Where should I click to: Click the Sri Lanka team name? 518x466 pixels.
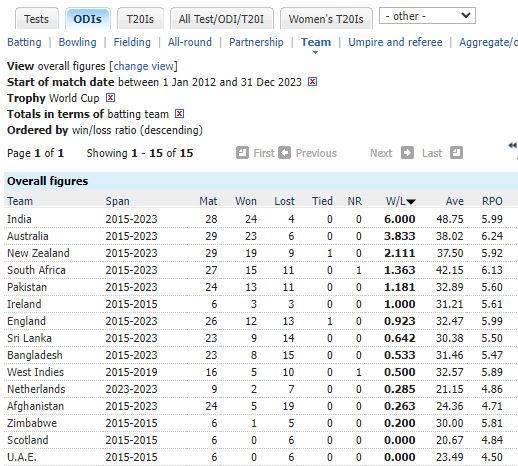29,338
